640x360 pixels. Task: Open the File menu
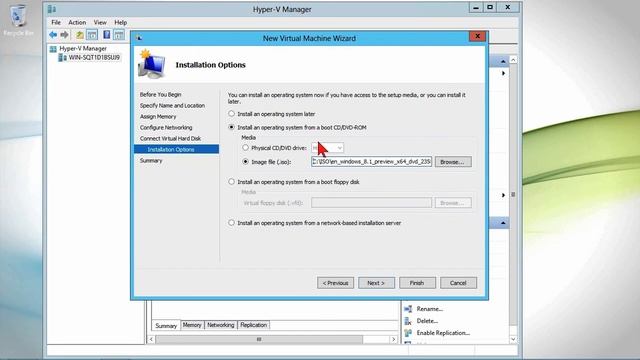56,22
